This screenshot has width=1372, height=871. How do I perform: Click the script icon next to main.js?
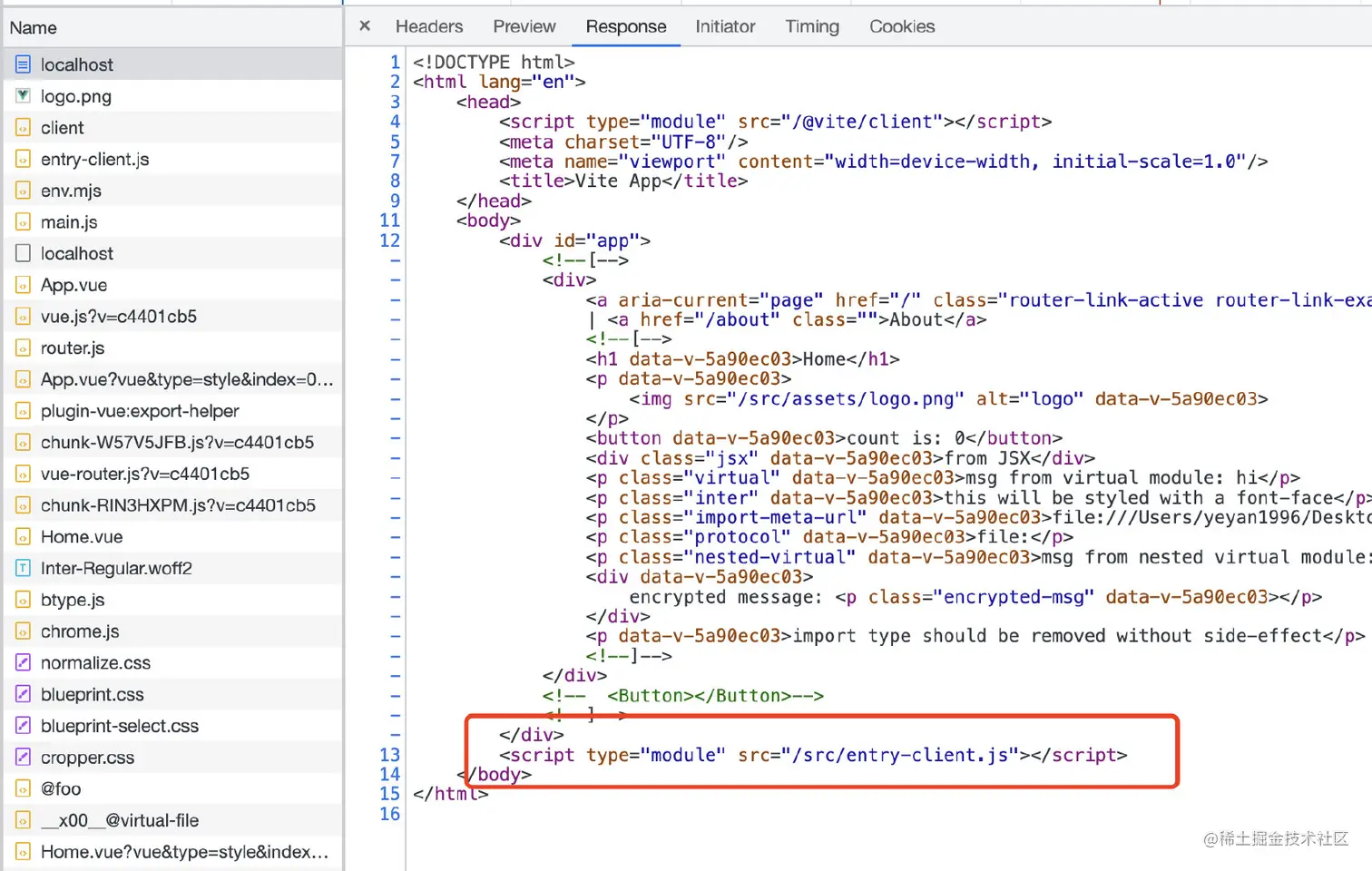coord(24,222)
